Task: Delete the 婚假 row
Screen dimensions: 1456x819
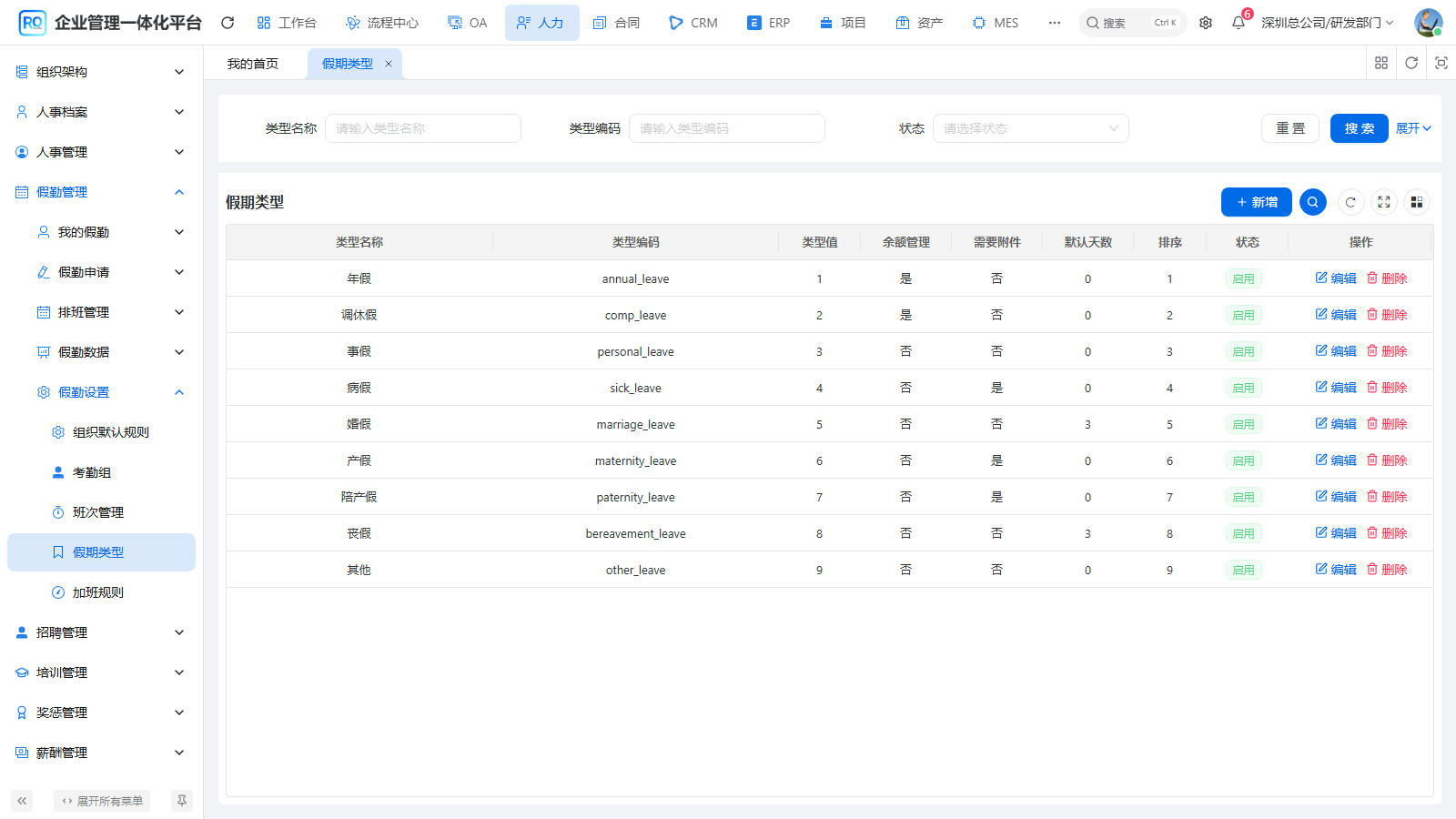Action: [1387, 424]
